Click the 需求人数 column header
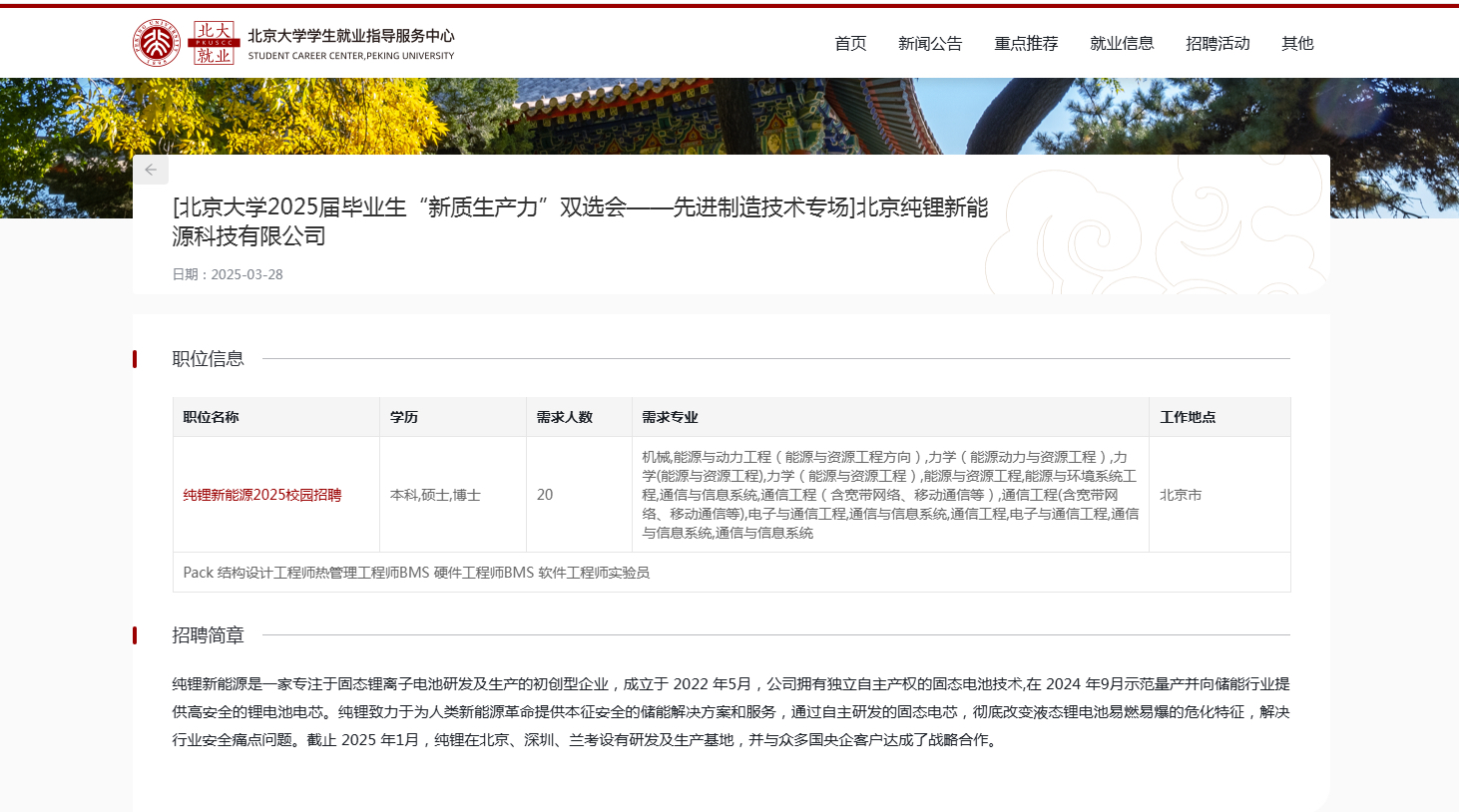The width and height of the screenshot is (1459, 812). (x=579, y=417)
